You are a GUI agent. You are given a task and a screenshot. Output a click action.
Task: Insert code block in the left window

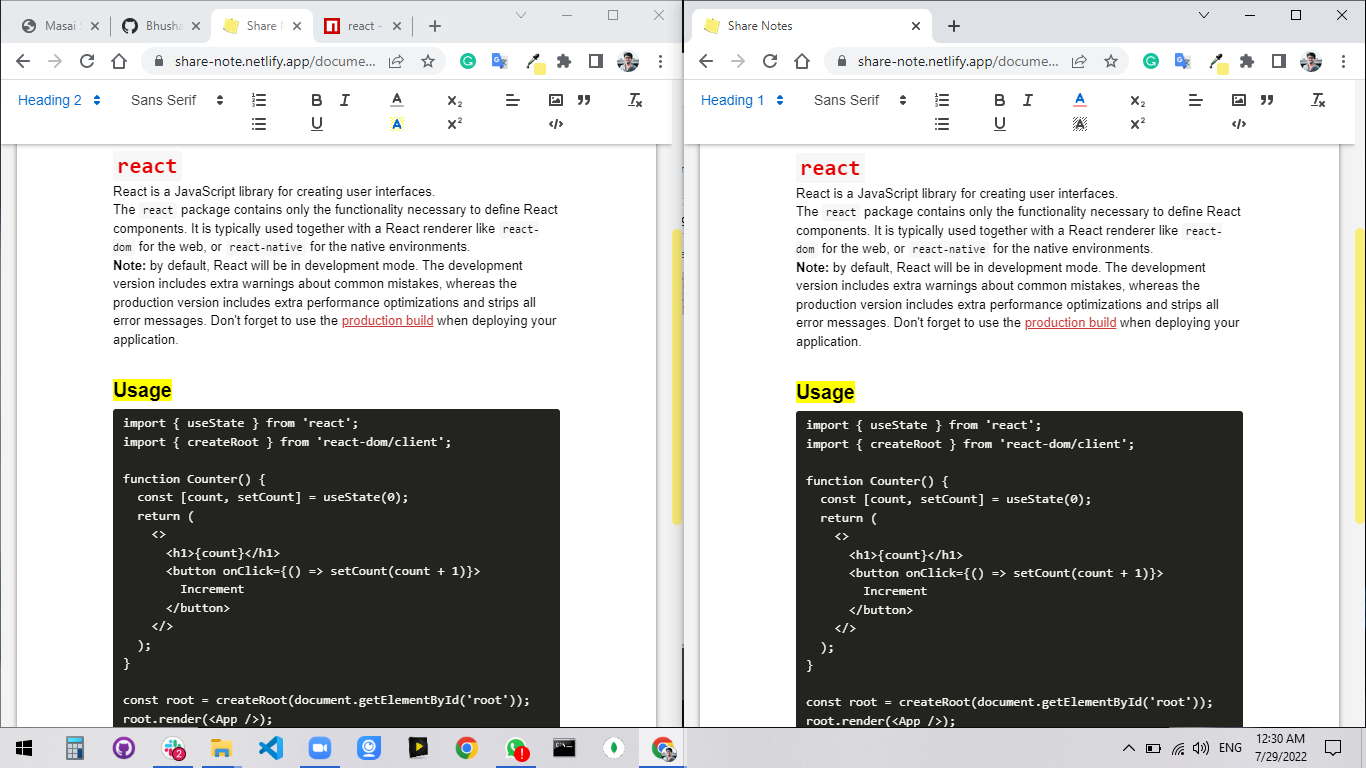pyautogui.click(x=556, y=124)
